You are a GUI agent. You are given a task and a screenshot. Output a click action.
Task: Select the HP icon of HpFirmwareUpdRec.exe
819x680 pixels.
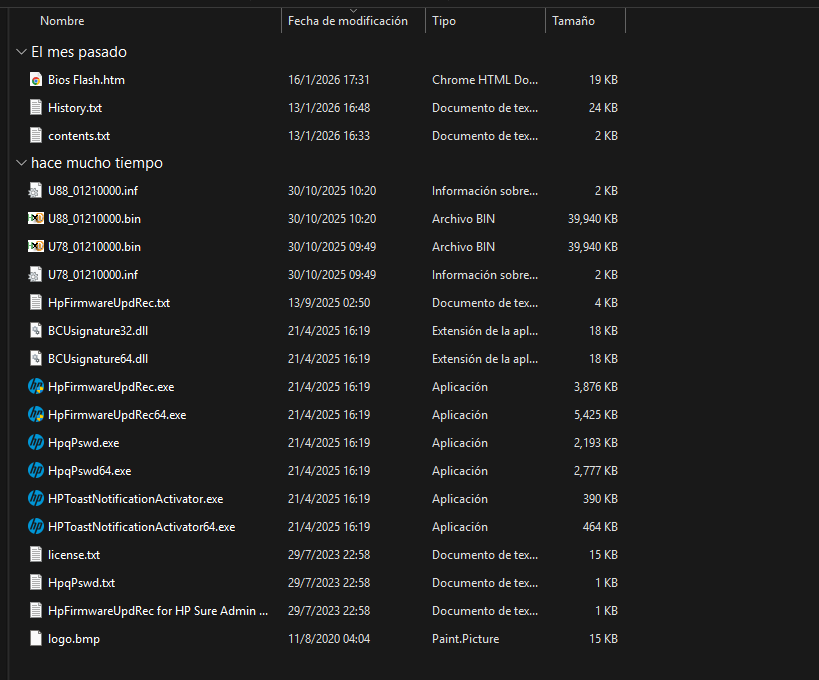(x=36, y=386)
